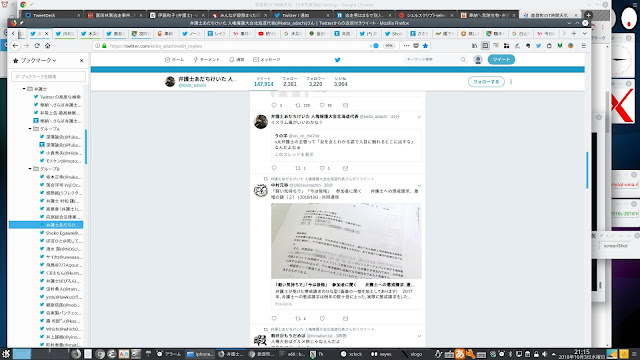Click the blue ツイート compose button
640x360 pixels.
(x=501, y=60)
